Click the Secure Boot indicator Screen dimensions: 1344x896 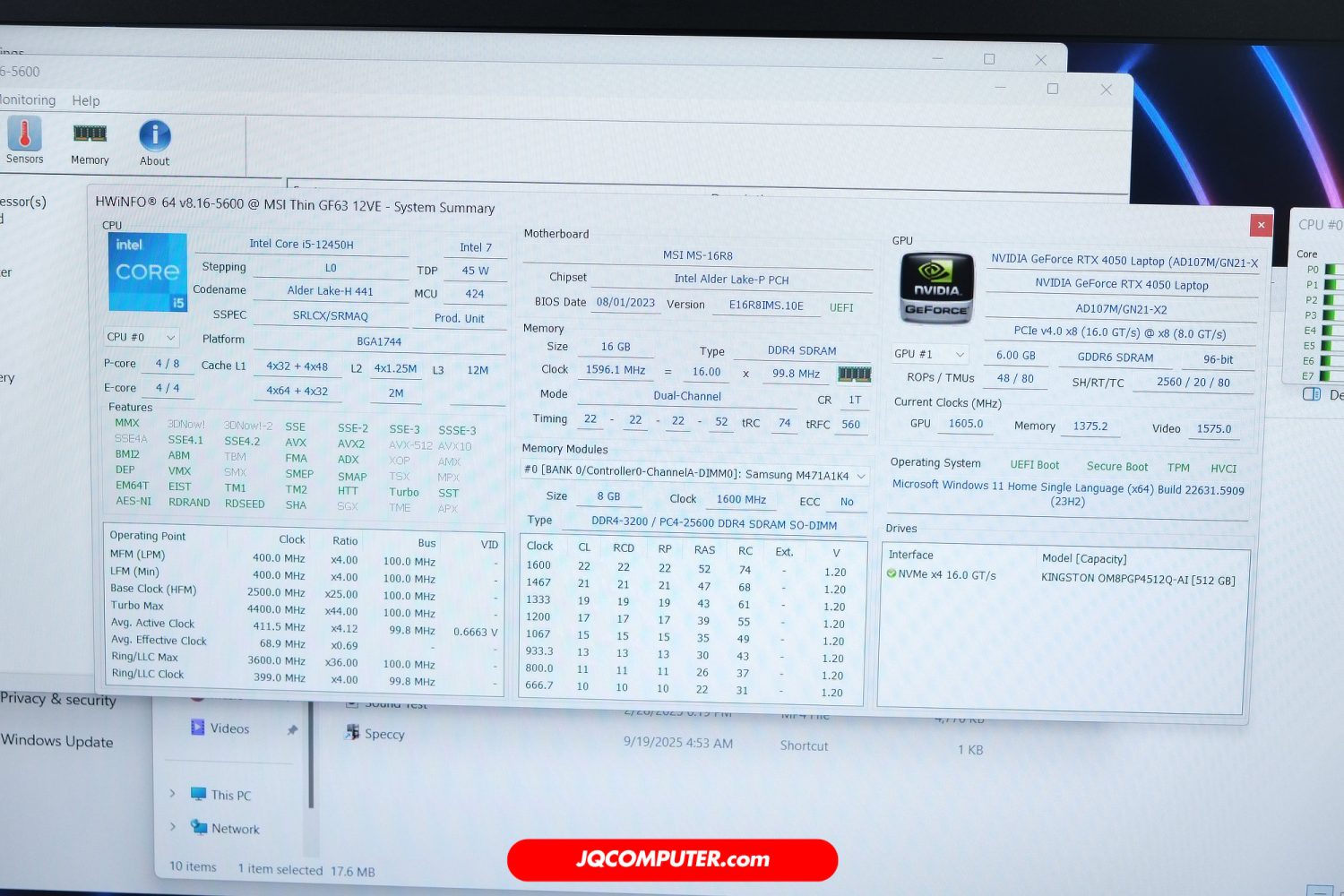1116,467
